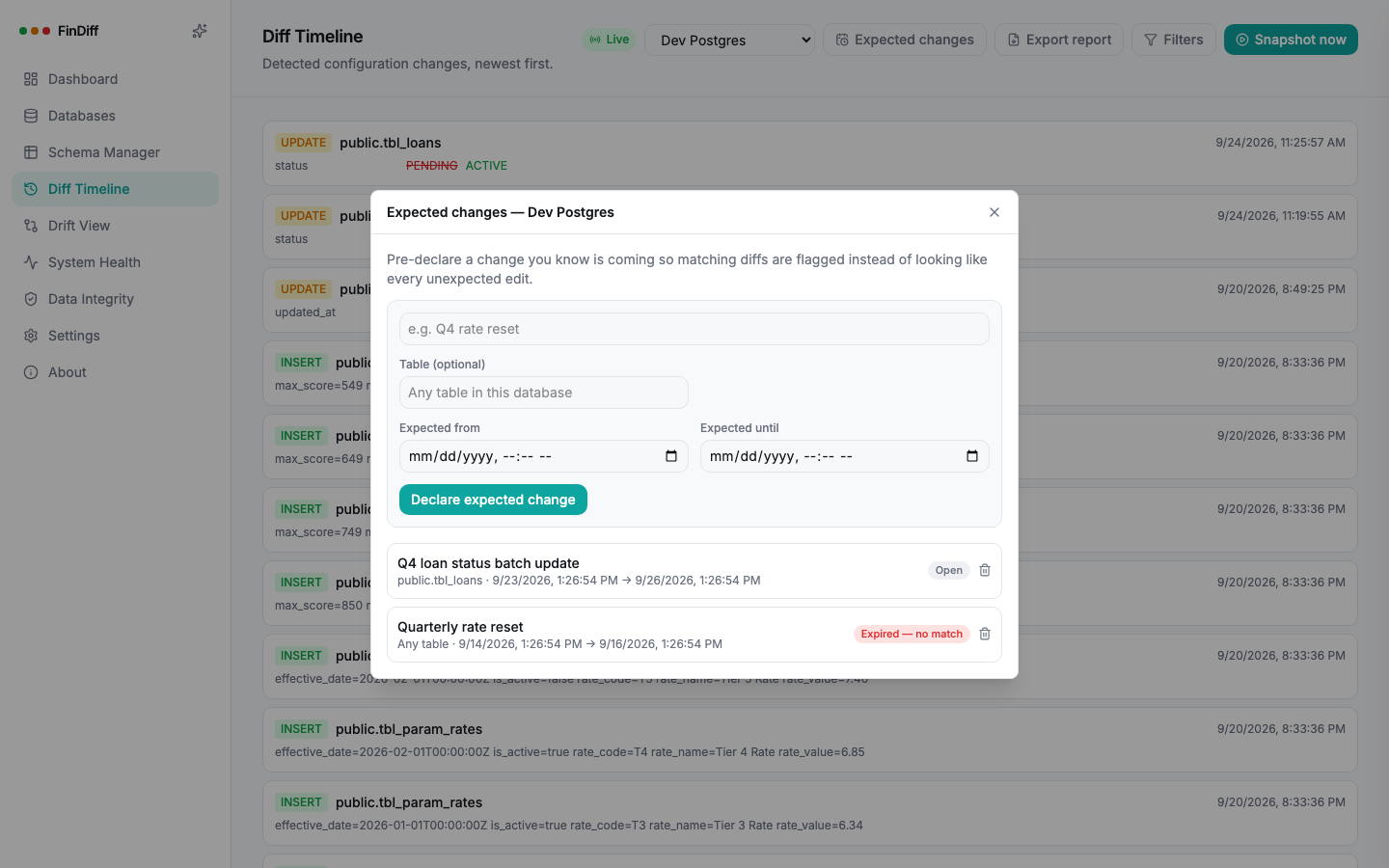
Task: Delete the Q4 loan status batch update entry
Action: coord(985,570)
